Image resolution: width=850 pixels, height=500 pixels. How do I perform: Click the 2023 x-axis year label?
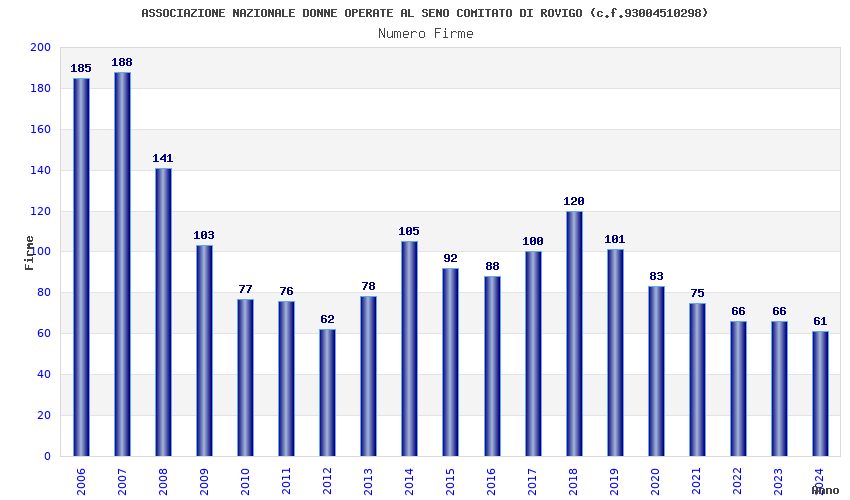[x=780, y=482]
